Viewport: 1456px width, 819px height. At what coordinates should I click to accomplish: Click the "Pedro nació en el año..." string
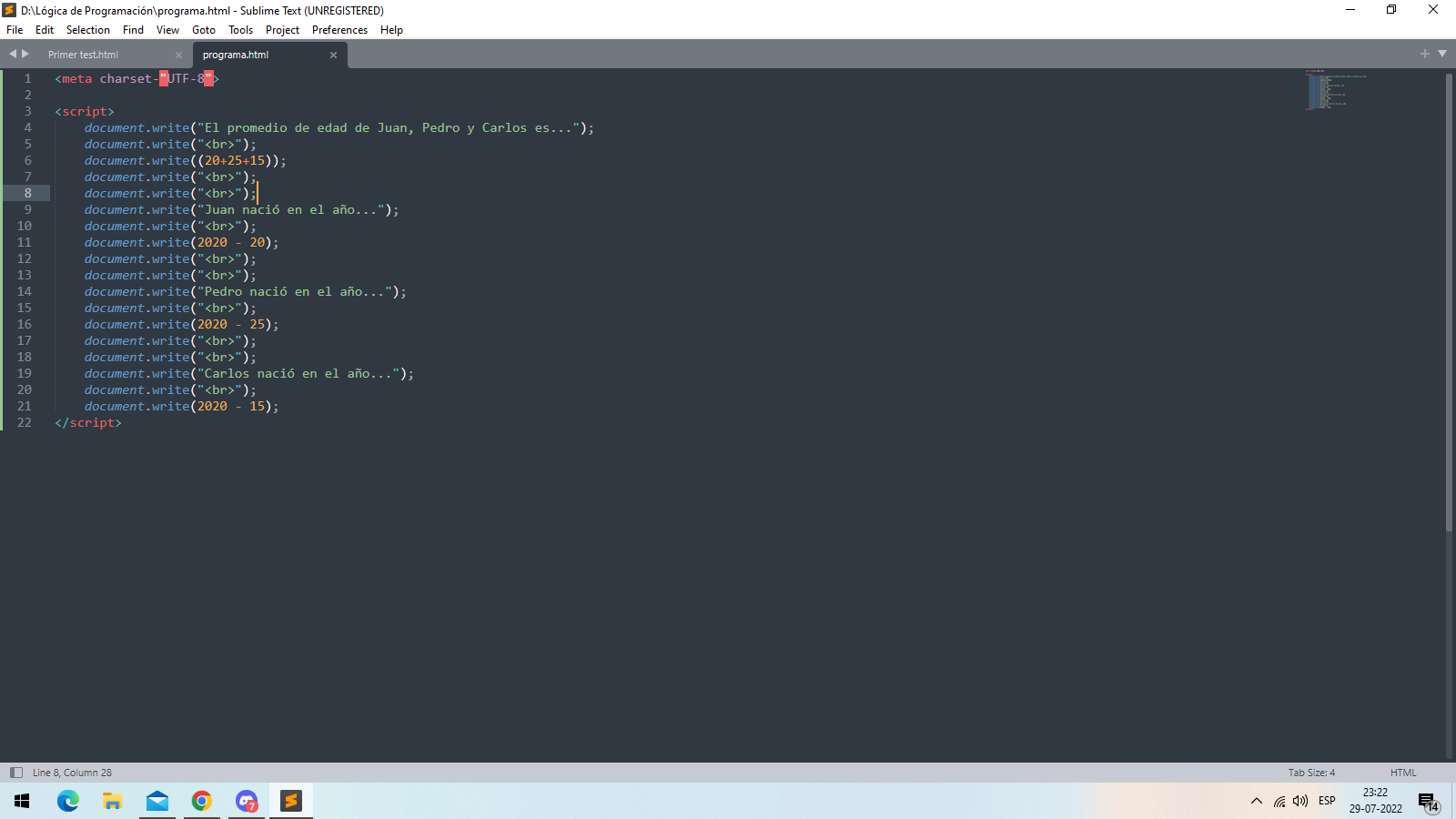pyautogui.click(x=295, y=291)
